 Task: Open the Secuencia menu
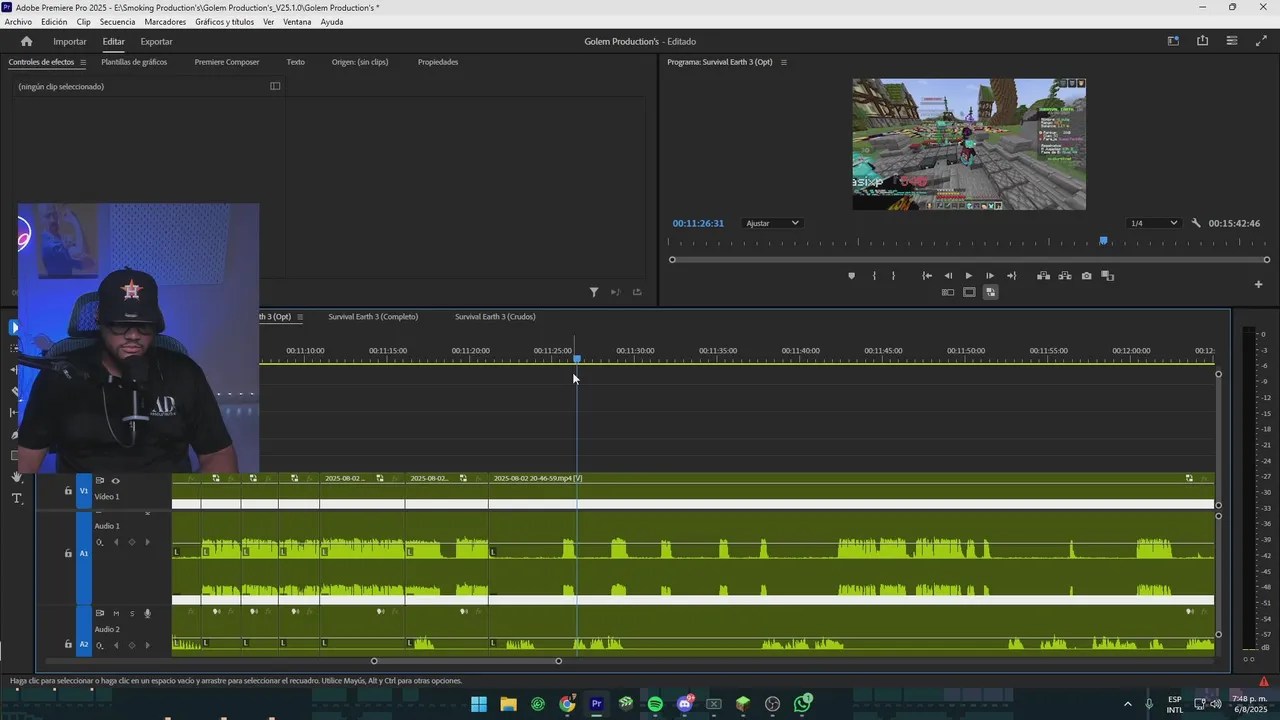point(117,22)
